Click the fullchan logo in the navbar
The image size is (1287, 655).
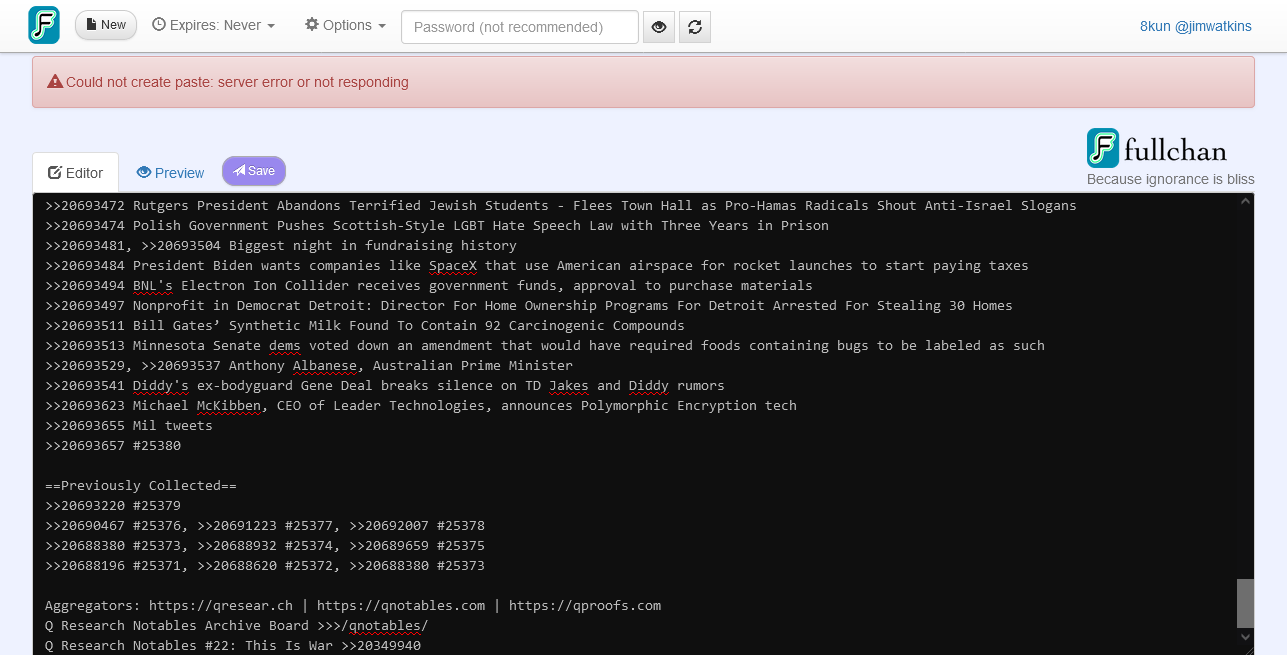[44, 25]
